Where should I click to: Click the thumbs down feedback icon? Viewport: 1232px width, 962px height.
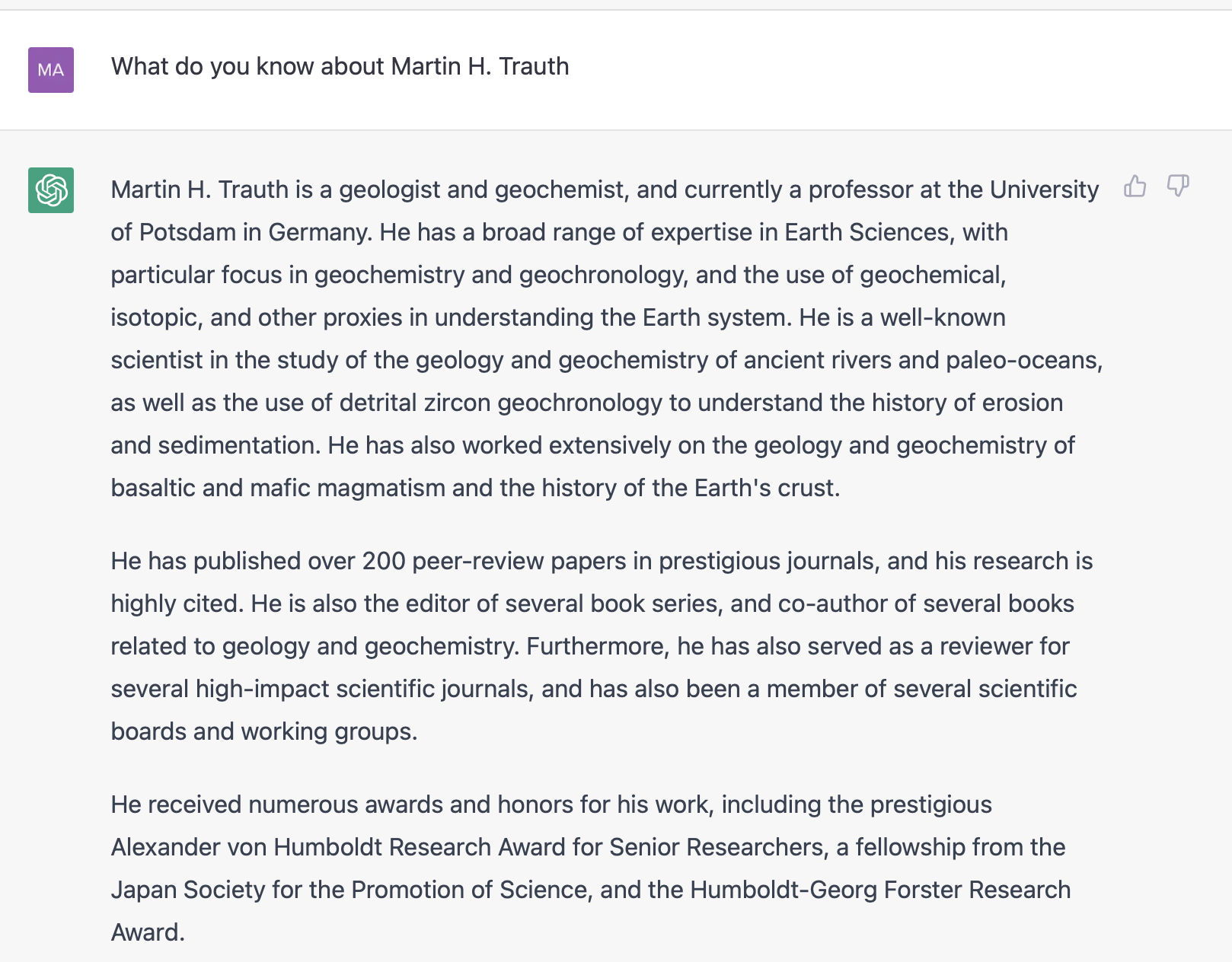pos(1178,186)
